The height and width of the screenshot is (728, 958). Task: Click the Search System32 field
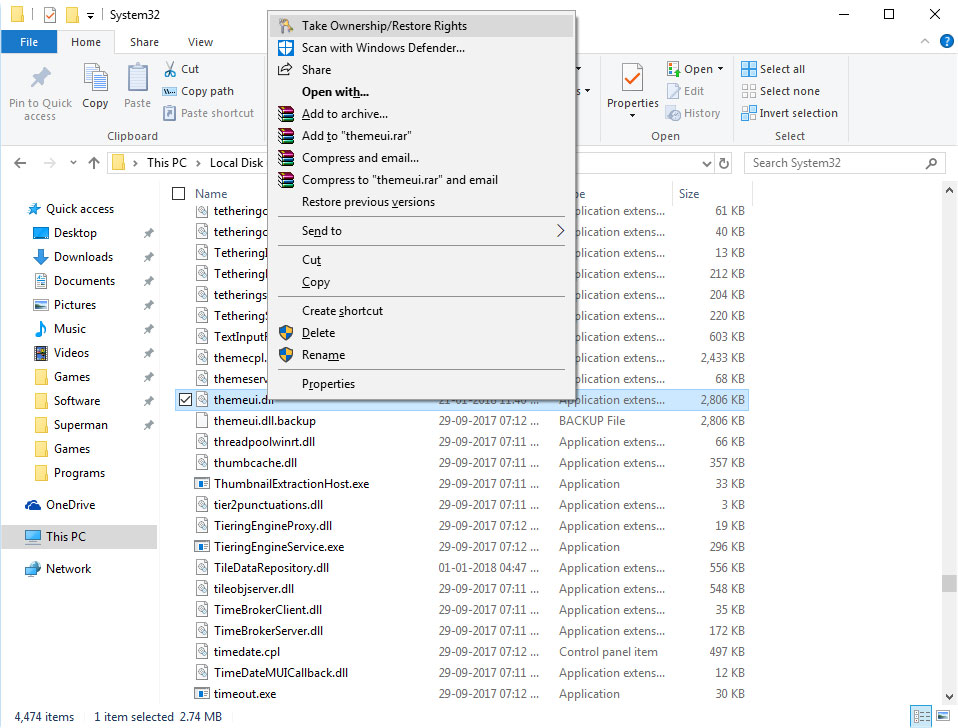point(844,163)
